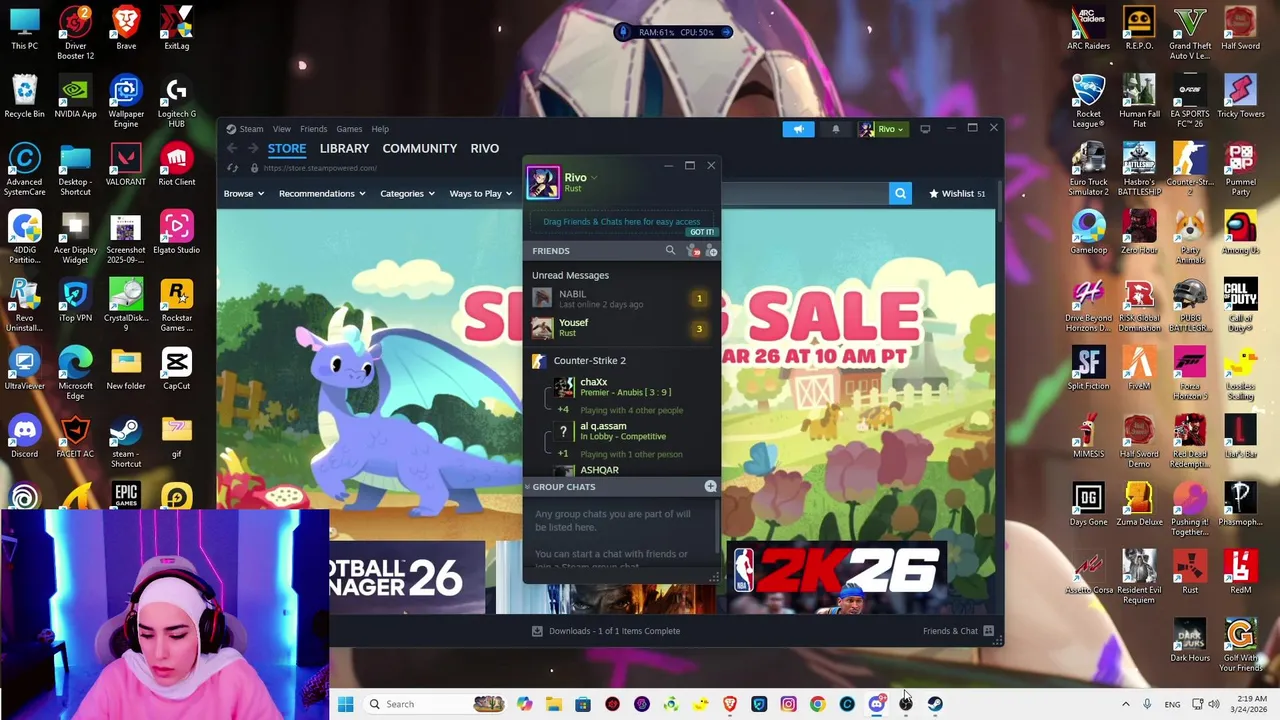Viewport: 1280px width, 720px height.
Task: Open the View menu
Action: (x=282, y=129)
